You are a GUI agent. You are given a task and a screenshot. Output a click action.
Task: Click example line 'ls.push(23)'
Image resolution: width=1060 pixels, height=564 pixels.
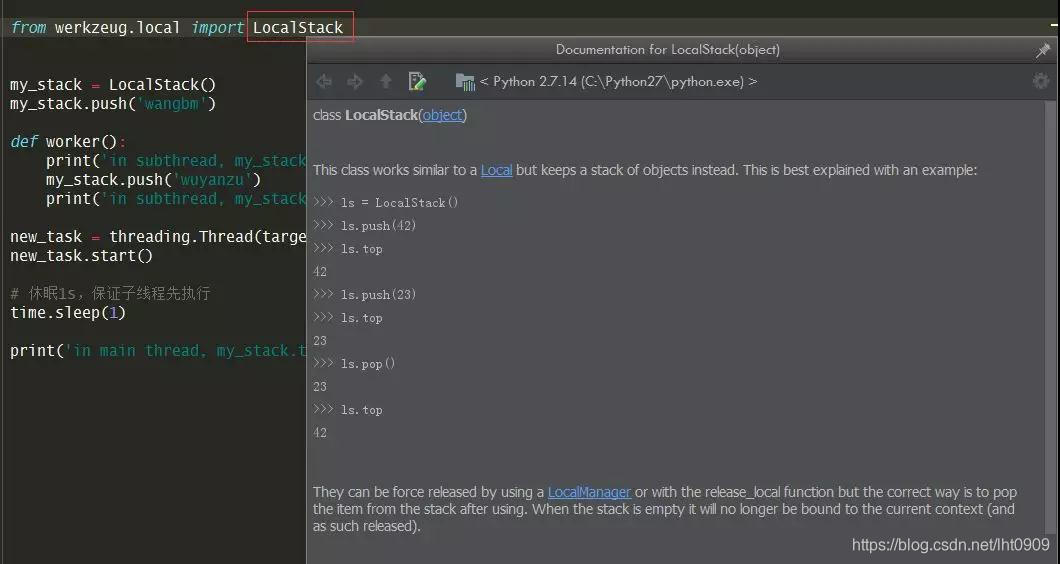(x=364, y=295)
